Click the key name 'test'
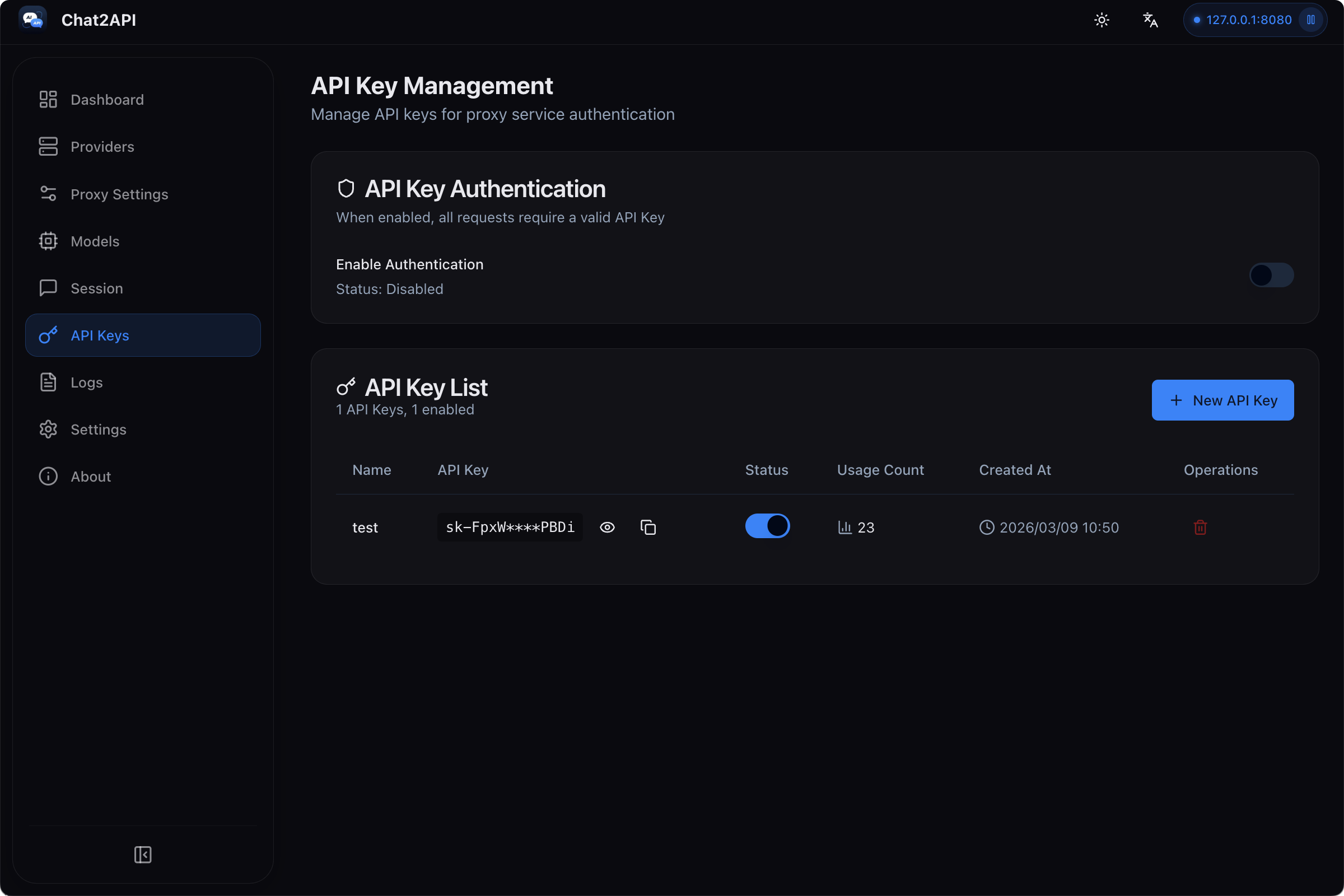Screen dimensions: 1344x896 pos(365,528)
